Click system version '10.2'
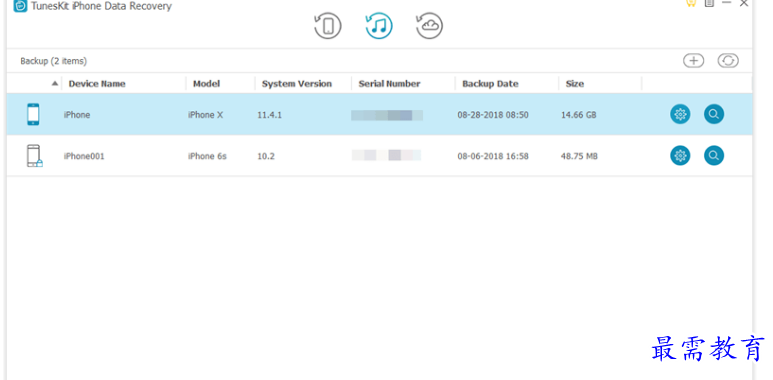Screen dimensions: 773x380 pyautogui.click(x=266, y=156)
